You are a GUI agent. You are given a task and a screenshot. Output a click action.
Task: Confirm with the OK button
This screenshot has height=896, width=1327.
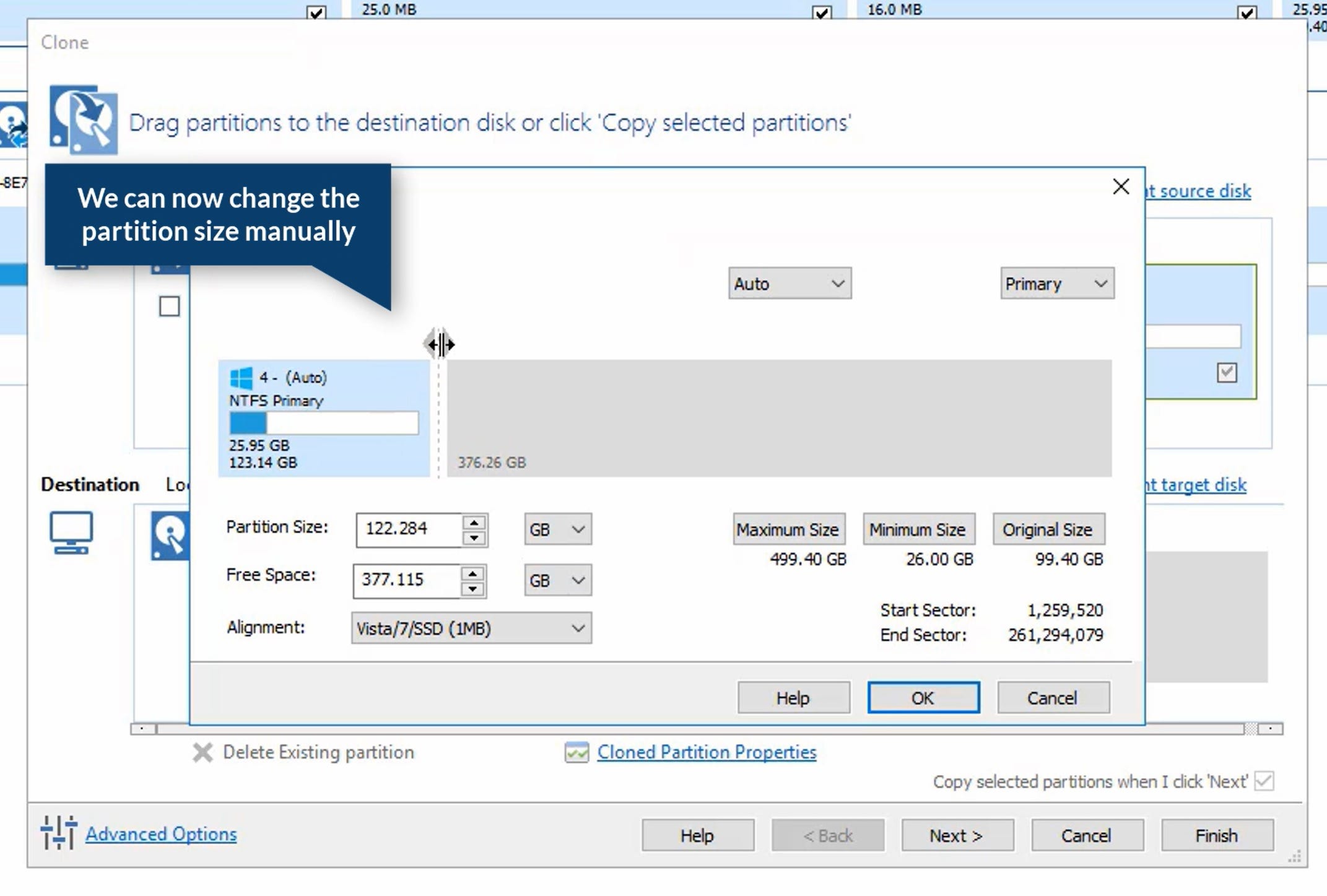coord(923,698)
